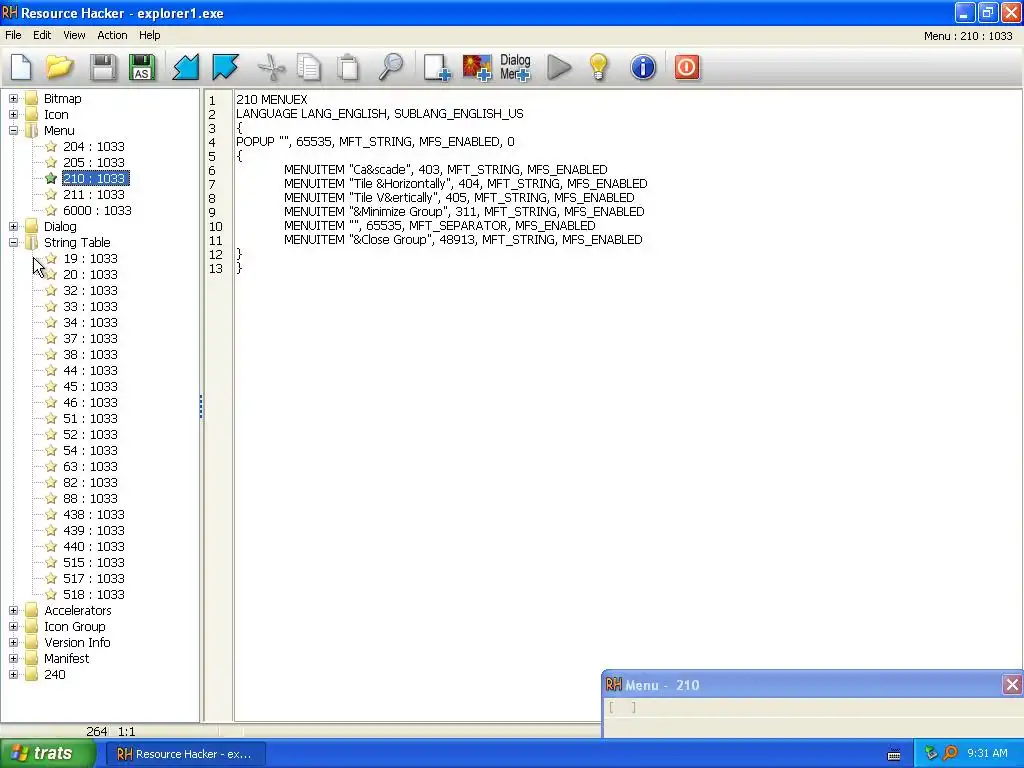Expand the Dialog folder node

[x=13, y=227]
